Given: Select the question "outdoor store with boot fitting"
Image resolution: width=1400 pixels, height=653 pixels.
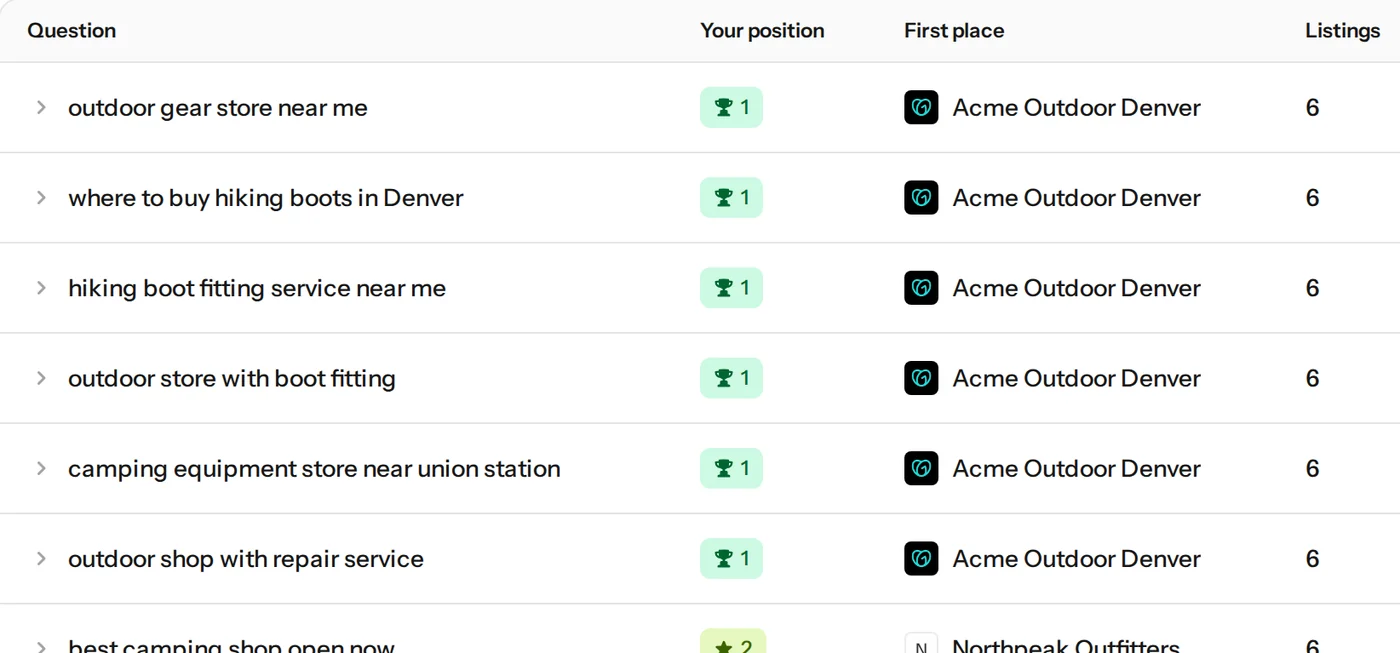Looking at the screenshot, I should click(232, 378).
